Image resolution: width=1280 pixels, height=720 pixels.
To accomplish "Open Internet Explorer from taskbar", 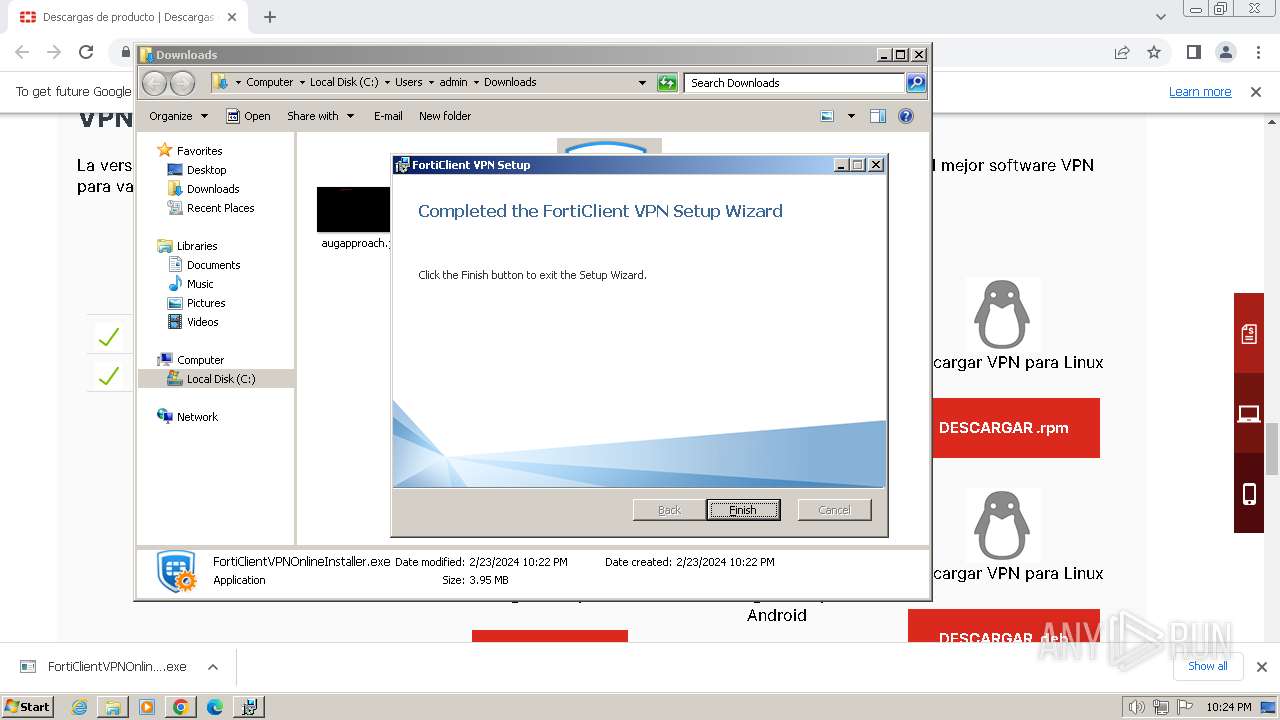I will coord(79,707).
